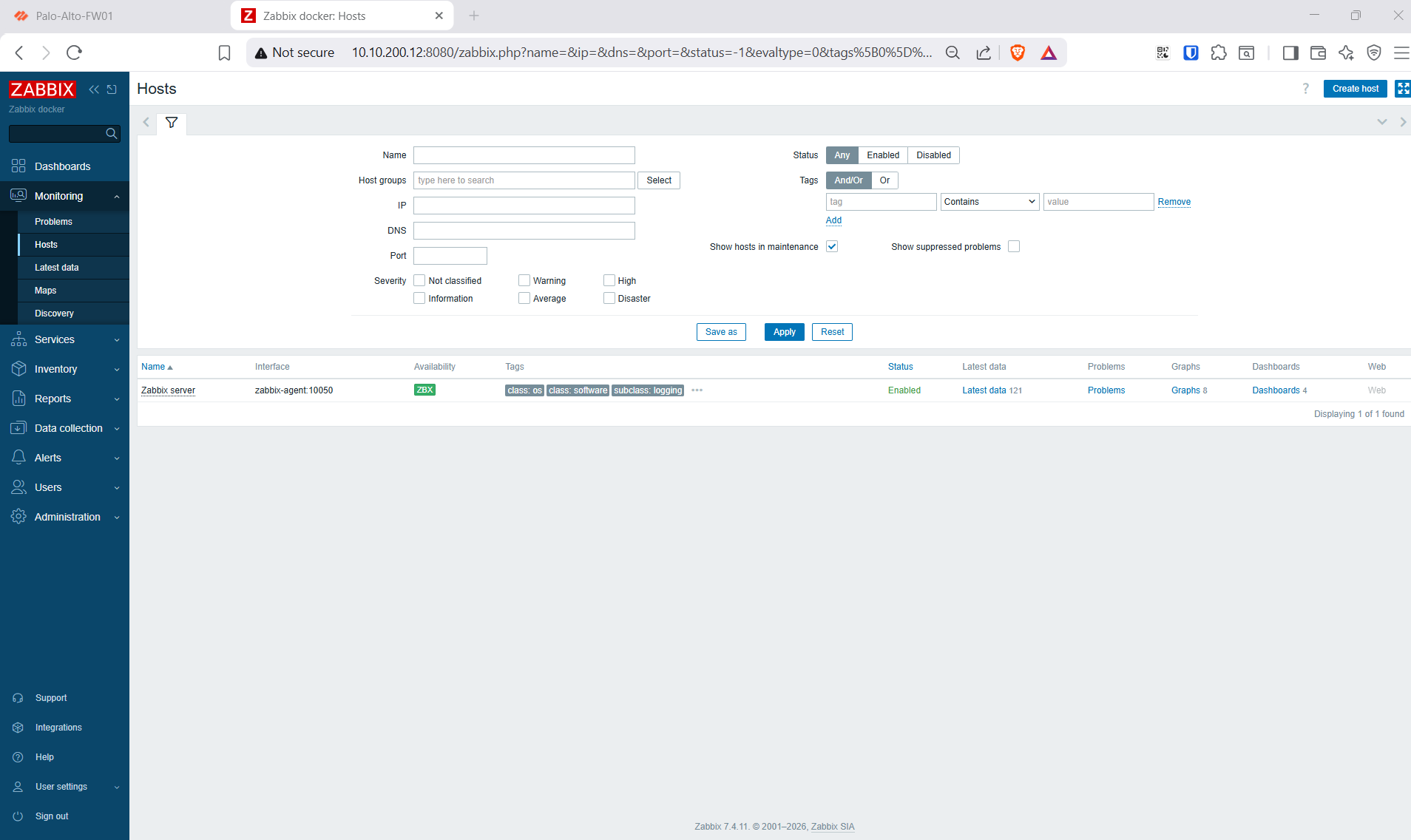Open a new browser tab
1411x840 pixels.
[474, 16]
